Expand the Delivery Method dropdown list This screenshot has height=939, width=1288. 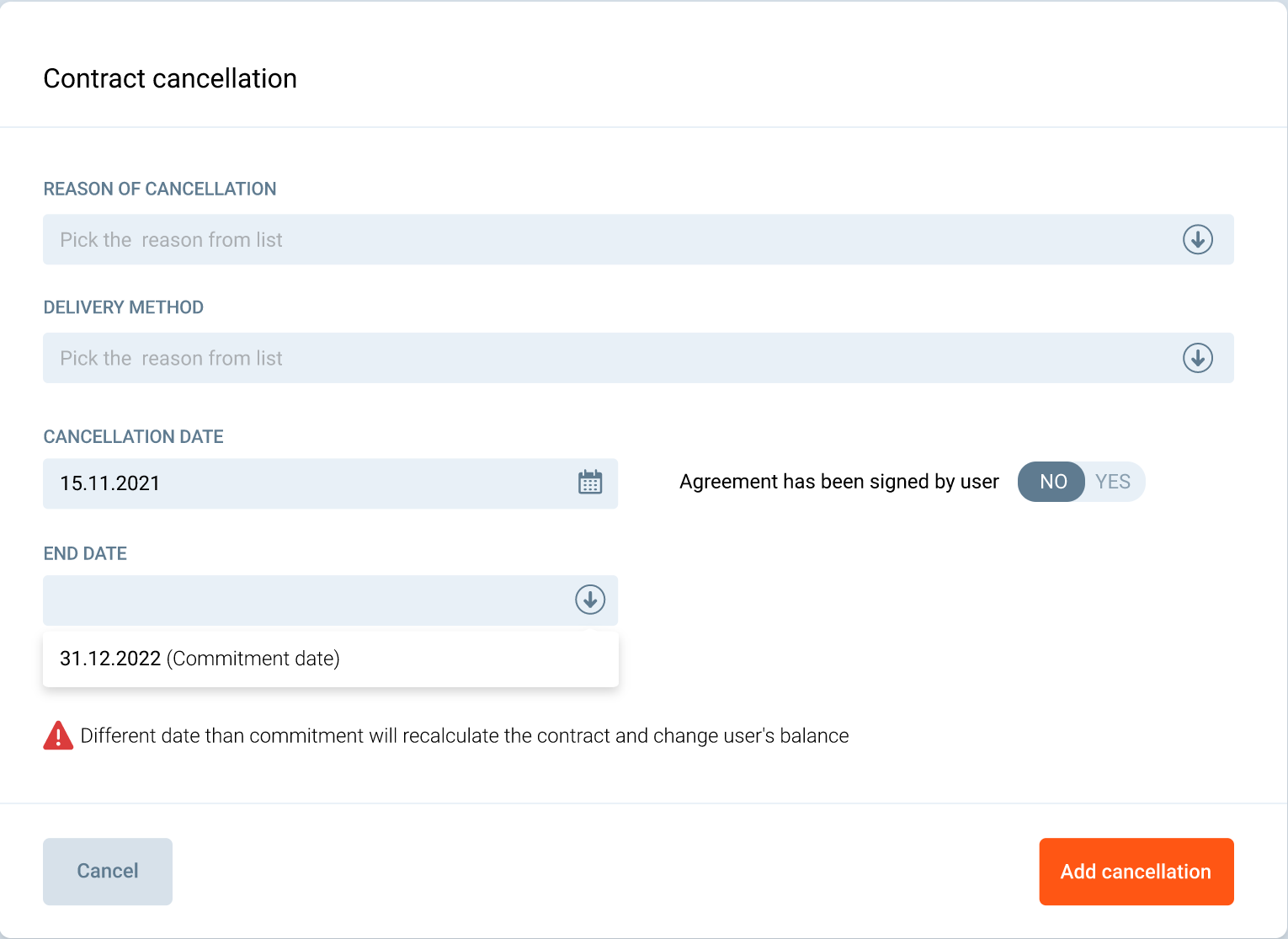589,358
